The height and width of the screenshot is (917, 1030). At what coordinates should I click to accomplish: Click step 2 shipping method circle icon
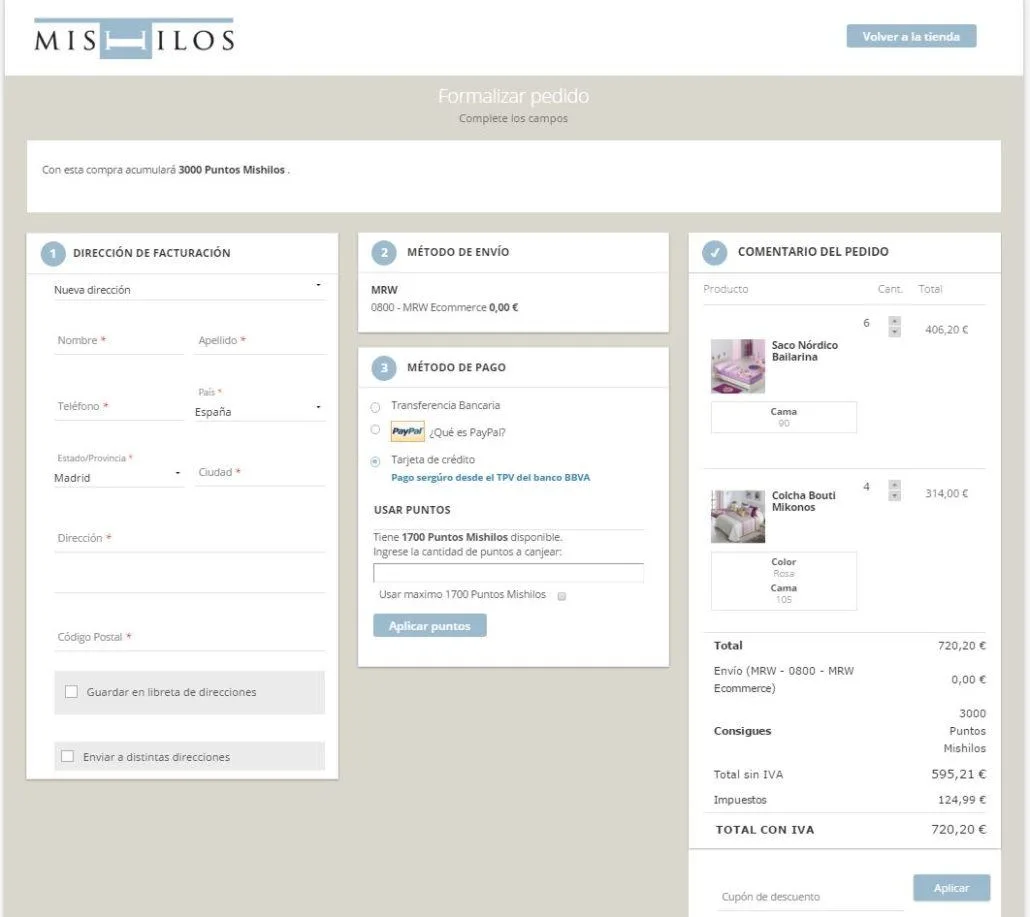pyautogui.click(x=384, y=253)
